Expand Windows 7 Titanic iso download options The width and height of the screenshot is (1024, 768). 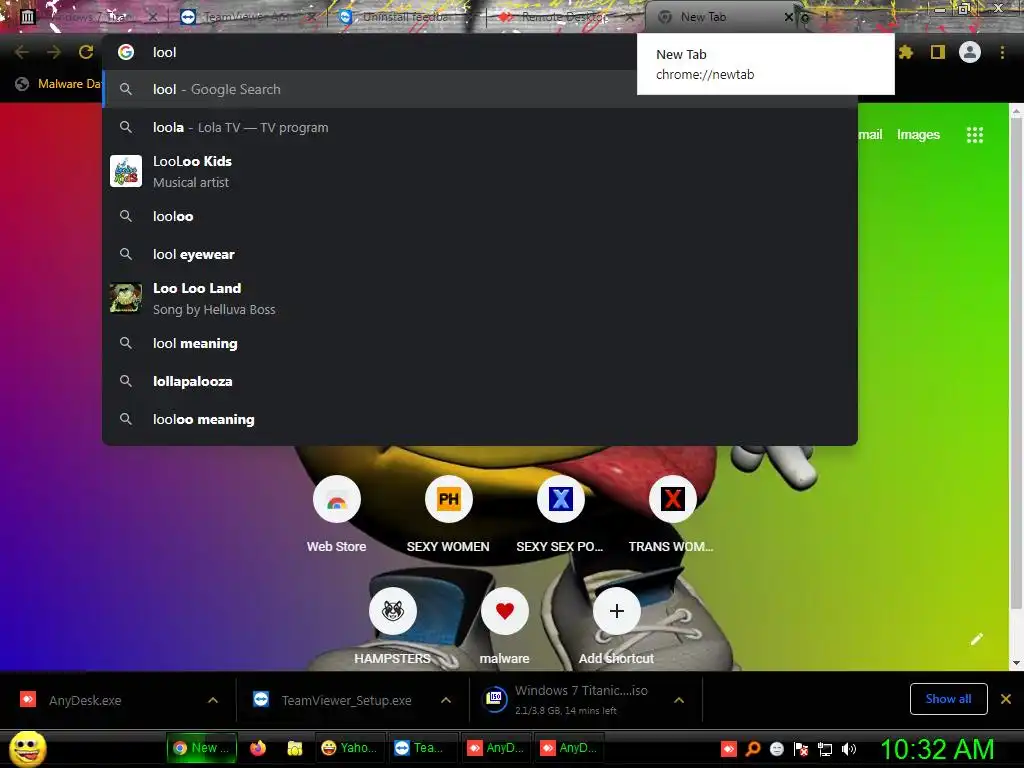click(x=679, y=700)
